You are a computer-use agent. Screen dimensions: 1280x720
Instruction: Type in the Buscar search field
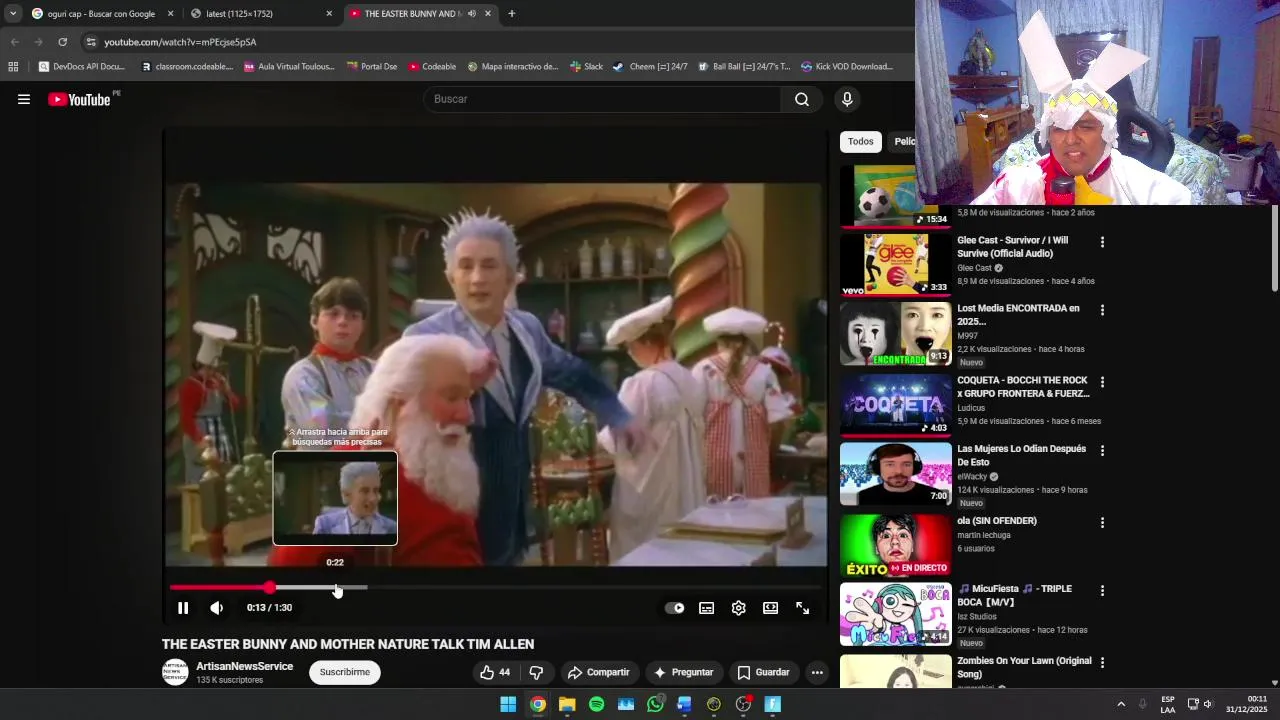[x=602, y=99]
